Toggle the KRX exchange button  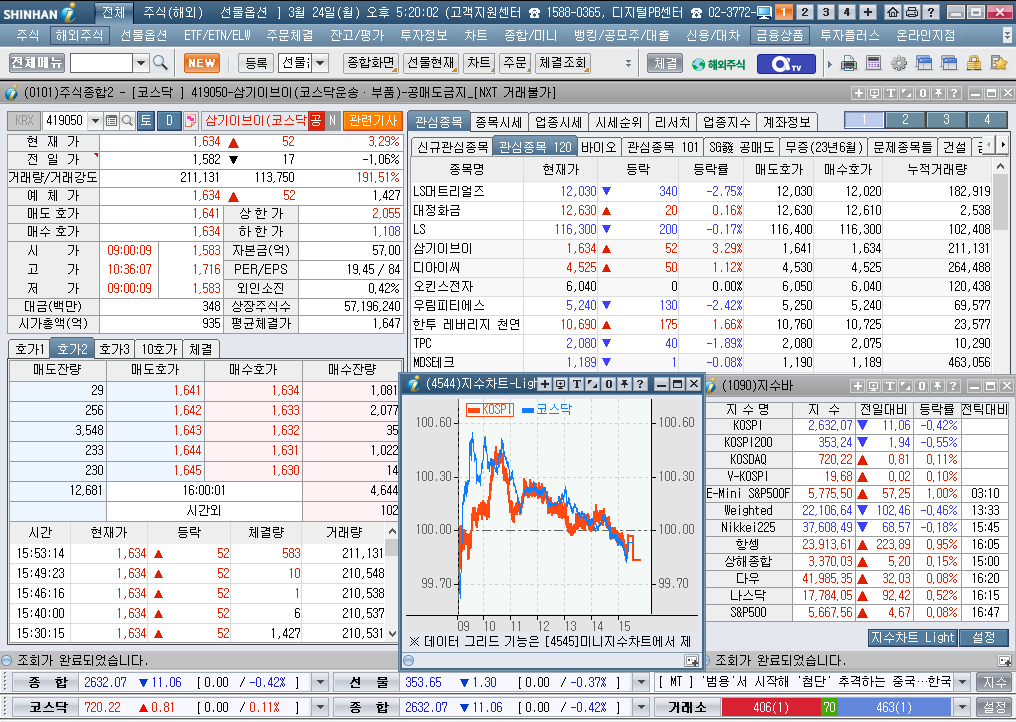pos(25,121)
